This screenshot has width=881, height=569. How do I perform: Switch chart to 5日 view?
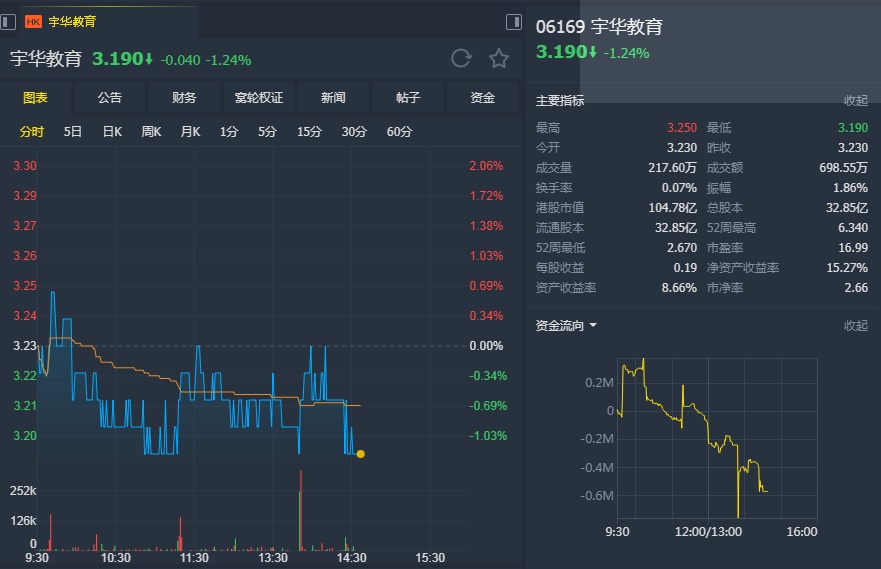click(x=73, y=131)
